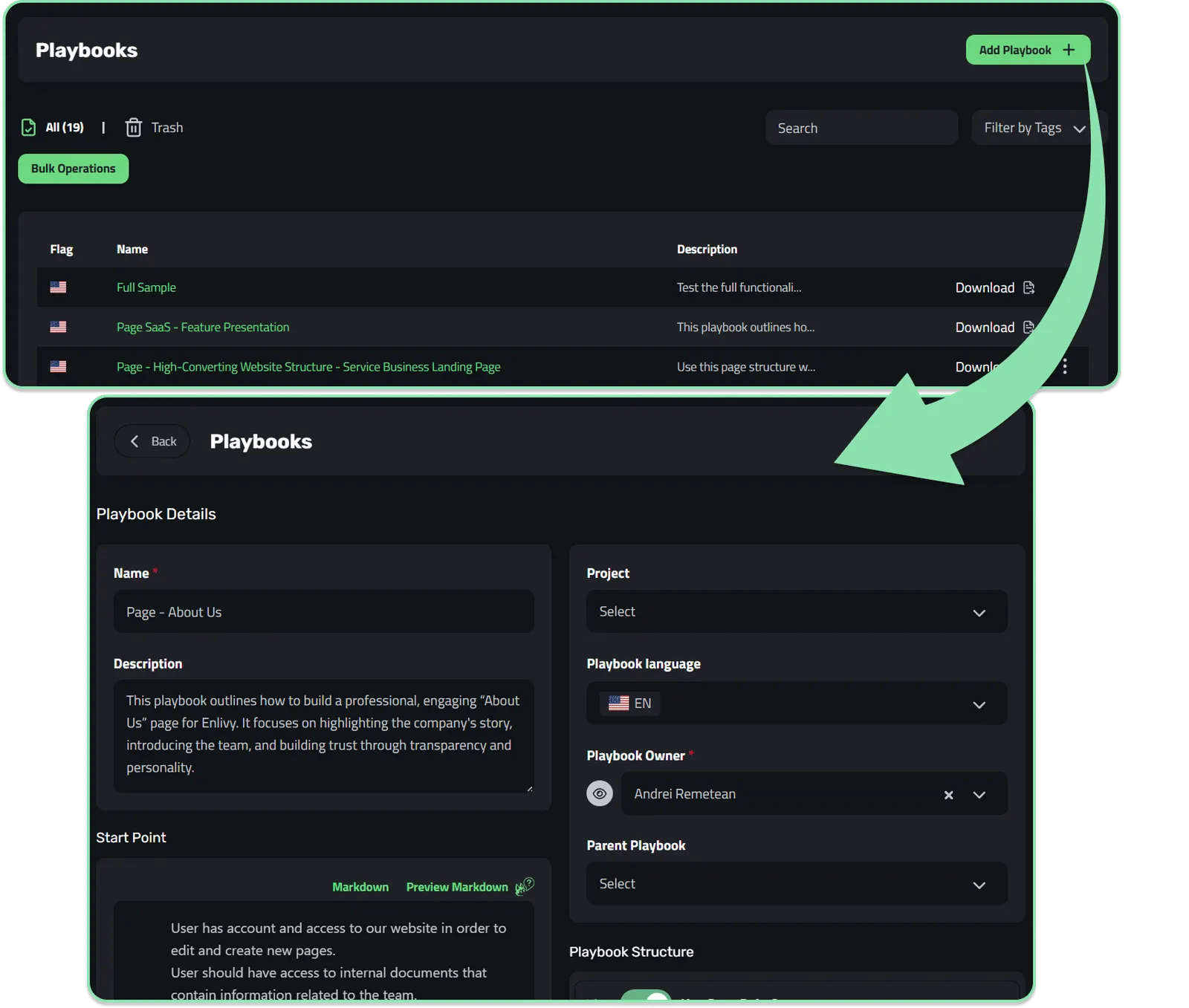Click Download text in Page SaaS row
Screen dimensions: 1189x1008
985,328
